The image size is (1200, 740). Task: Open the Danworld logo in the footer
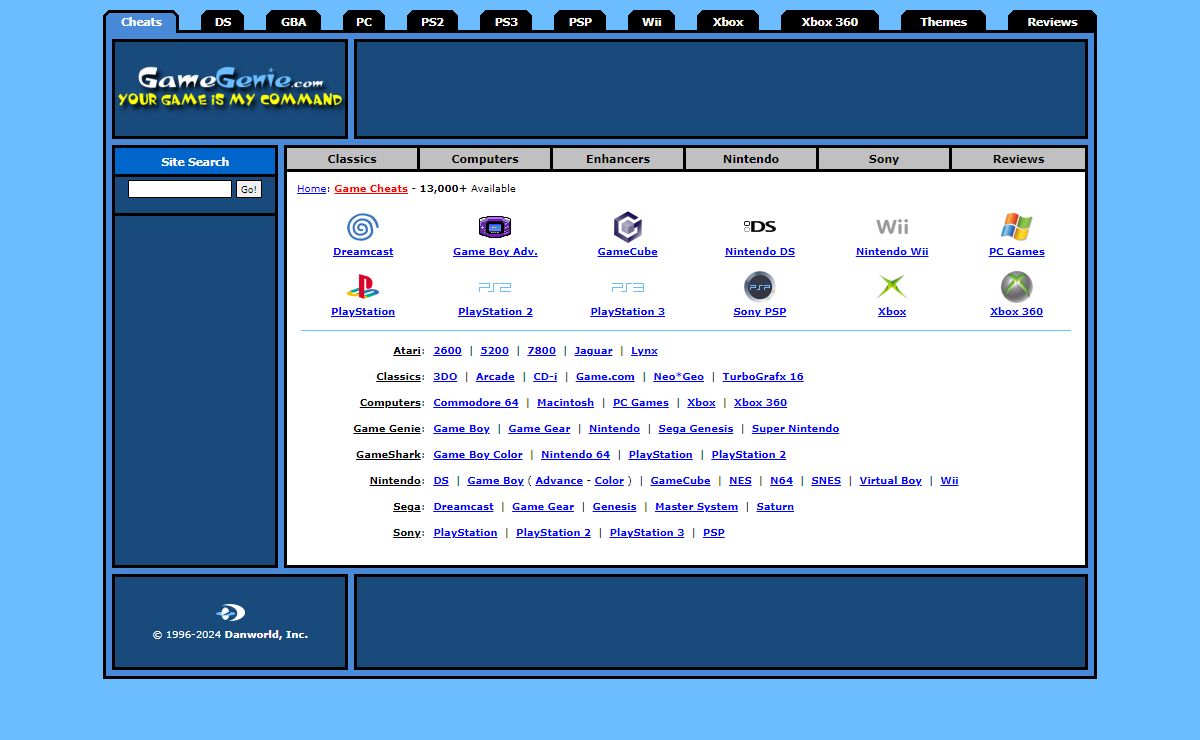click(230, 612)
